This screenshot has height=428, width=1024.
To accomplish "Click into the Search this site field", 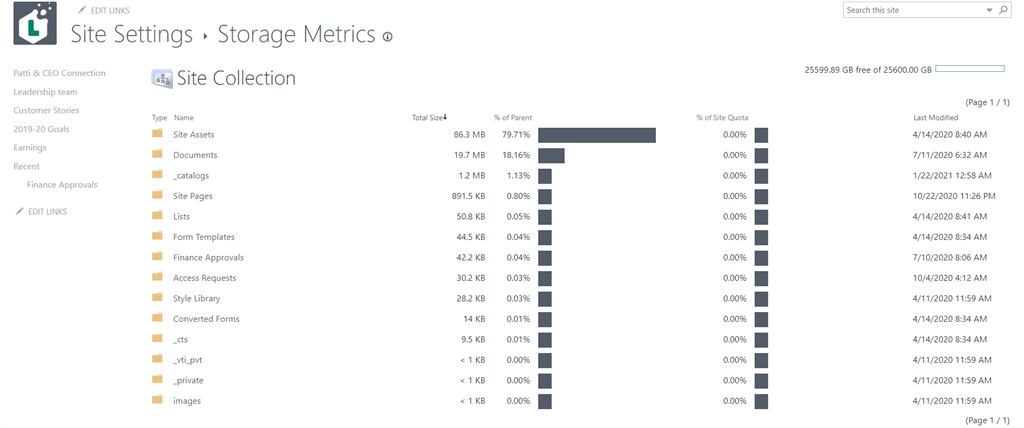I will [x=913, y=10].
